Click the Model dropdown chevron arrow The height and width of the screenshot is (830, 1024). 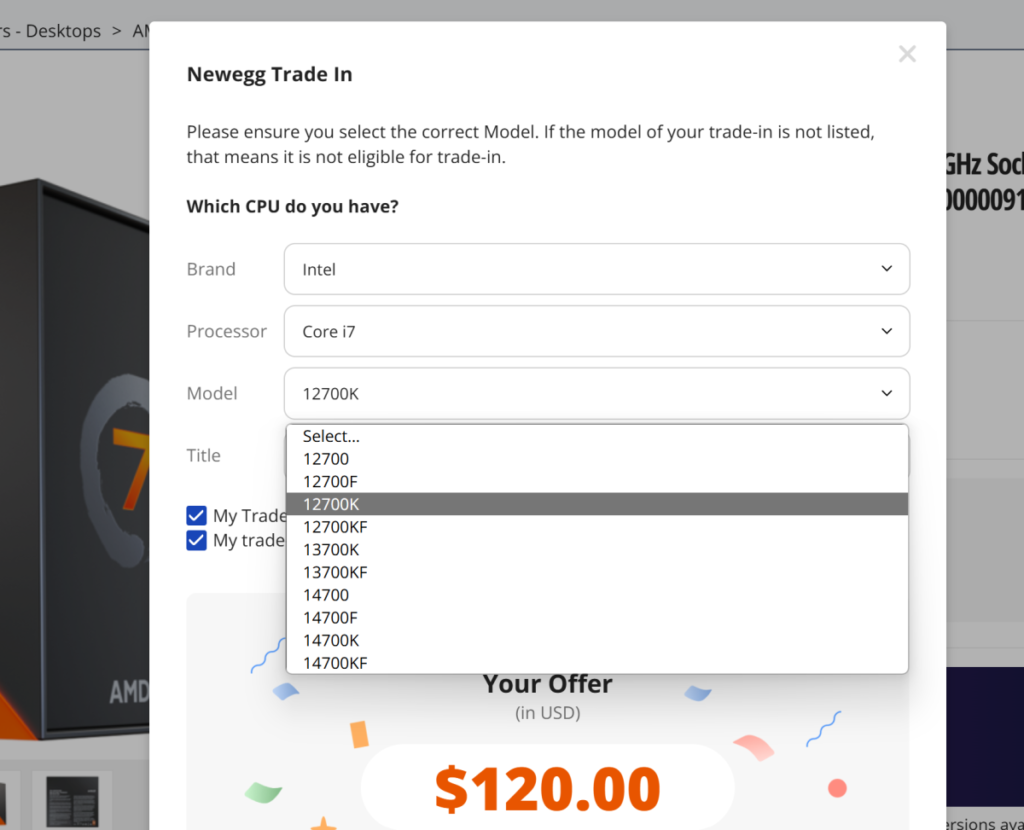886,393
